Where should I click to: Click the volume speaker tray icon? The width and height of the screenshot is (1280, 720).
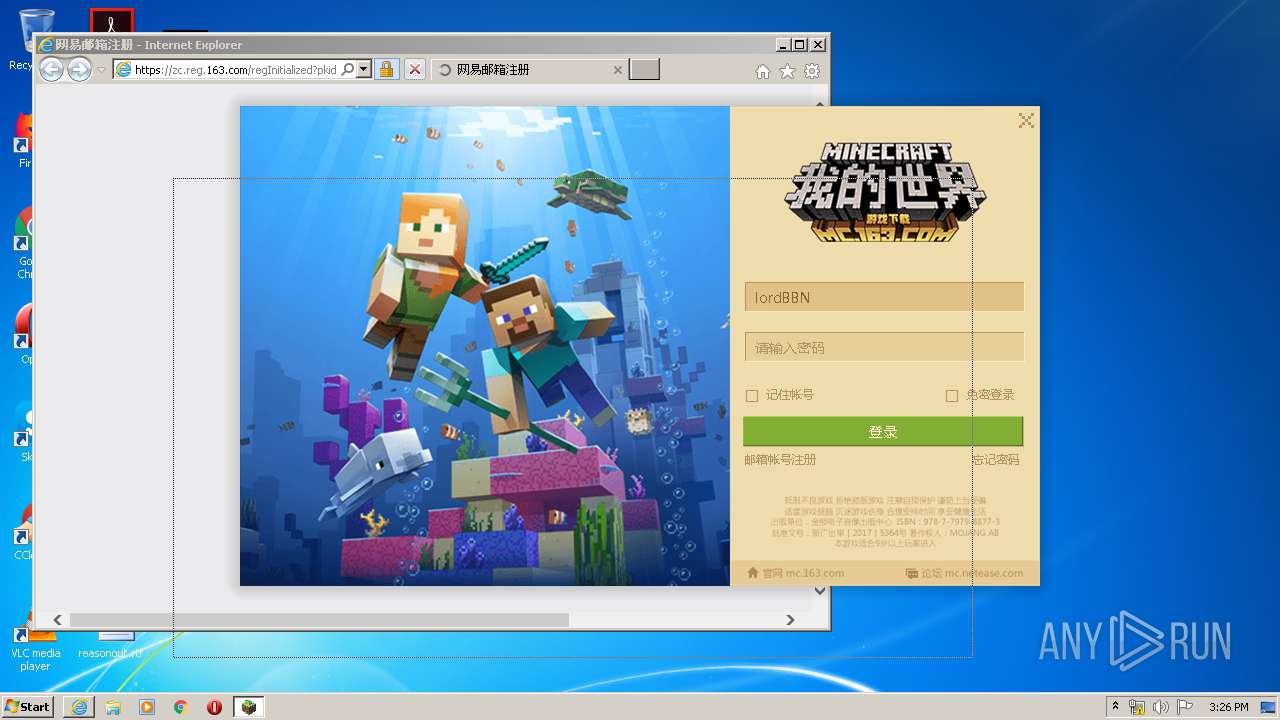click(x=1161, y=707)
